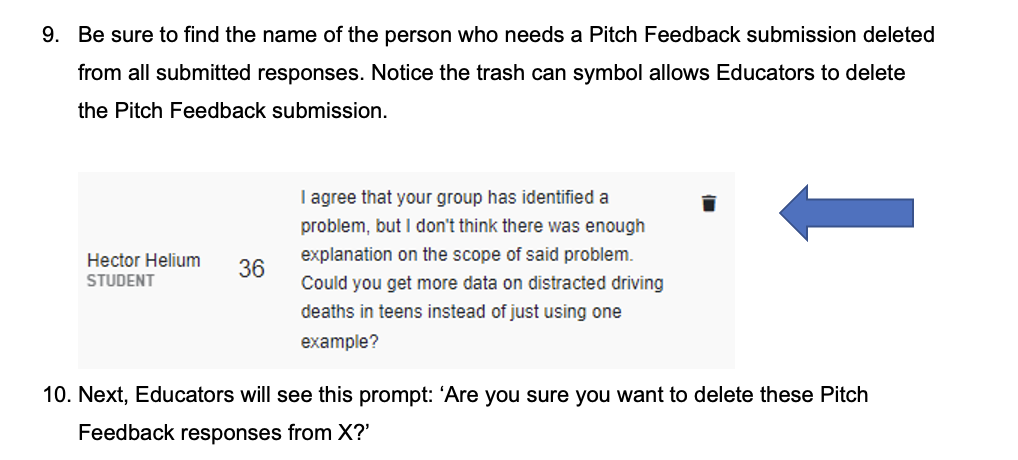Click 'problem, but I don't think' line
Screen dimensions: 1018x460
pos(472,226)
